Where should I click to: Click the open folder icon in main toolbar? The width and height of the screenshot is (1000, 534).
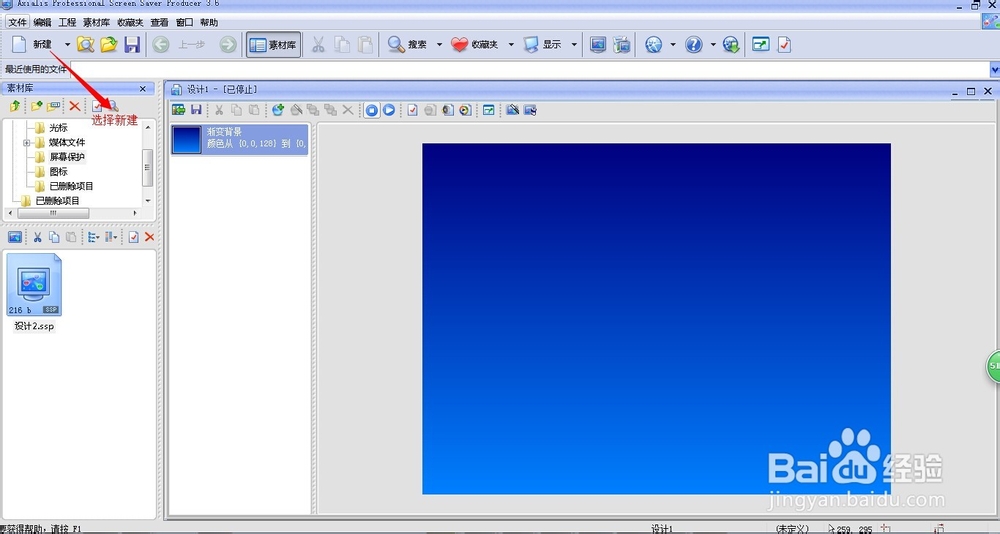(x=109, y=45)
